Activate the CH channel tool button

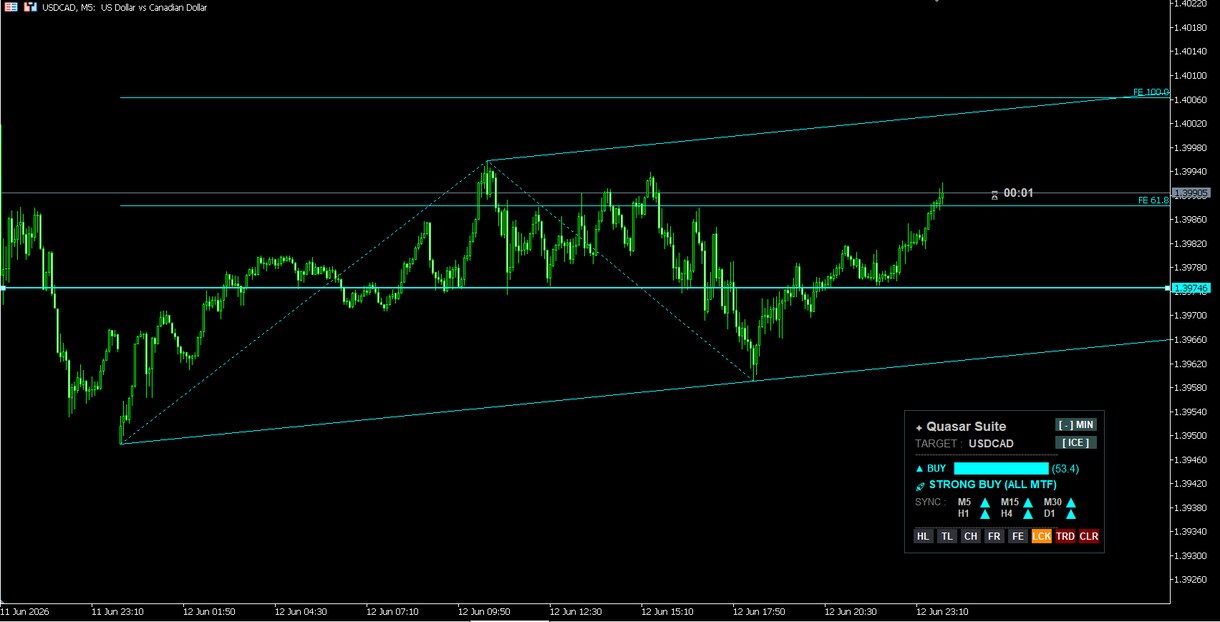970,536
